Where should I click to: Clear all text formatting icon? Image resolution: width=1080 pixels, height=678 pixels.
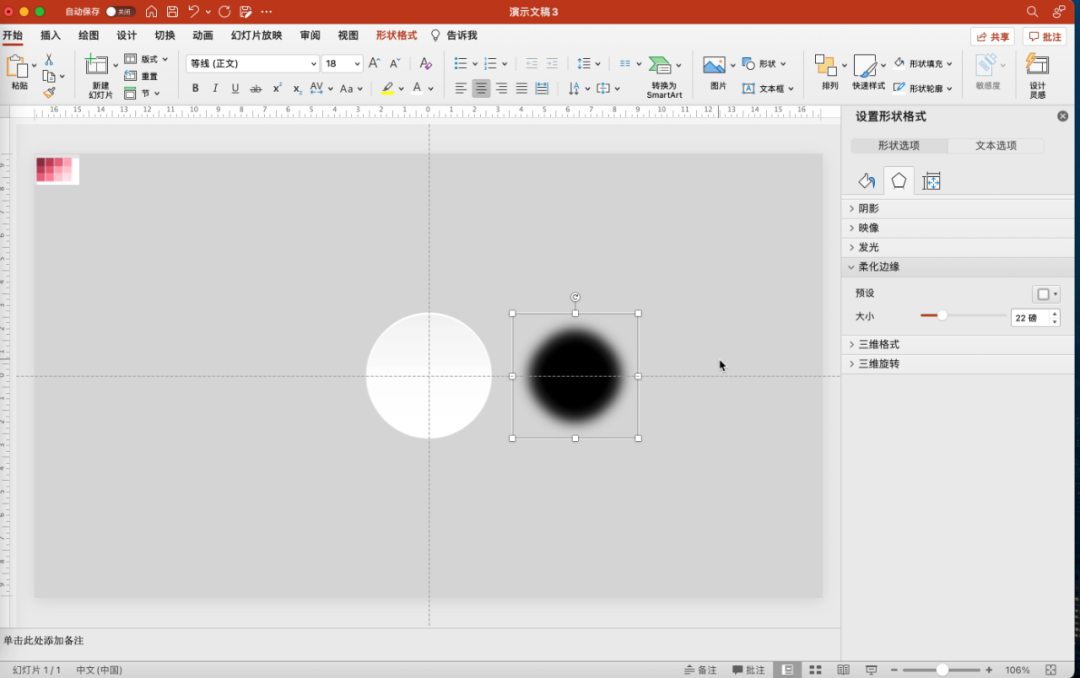coord(426,63)
